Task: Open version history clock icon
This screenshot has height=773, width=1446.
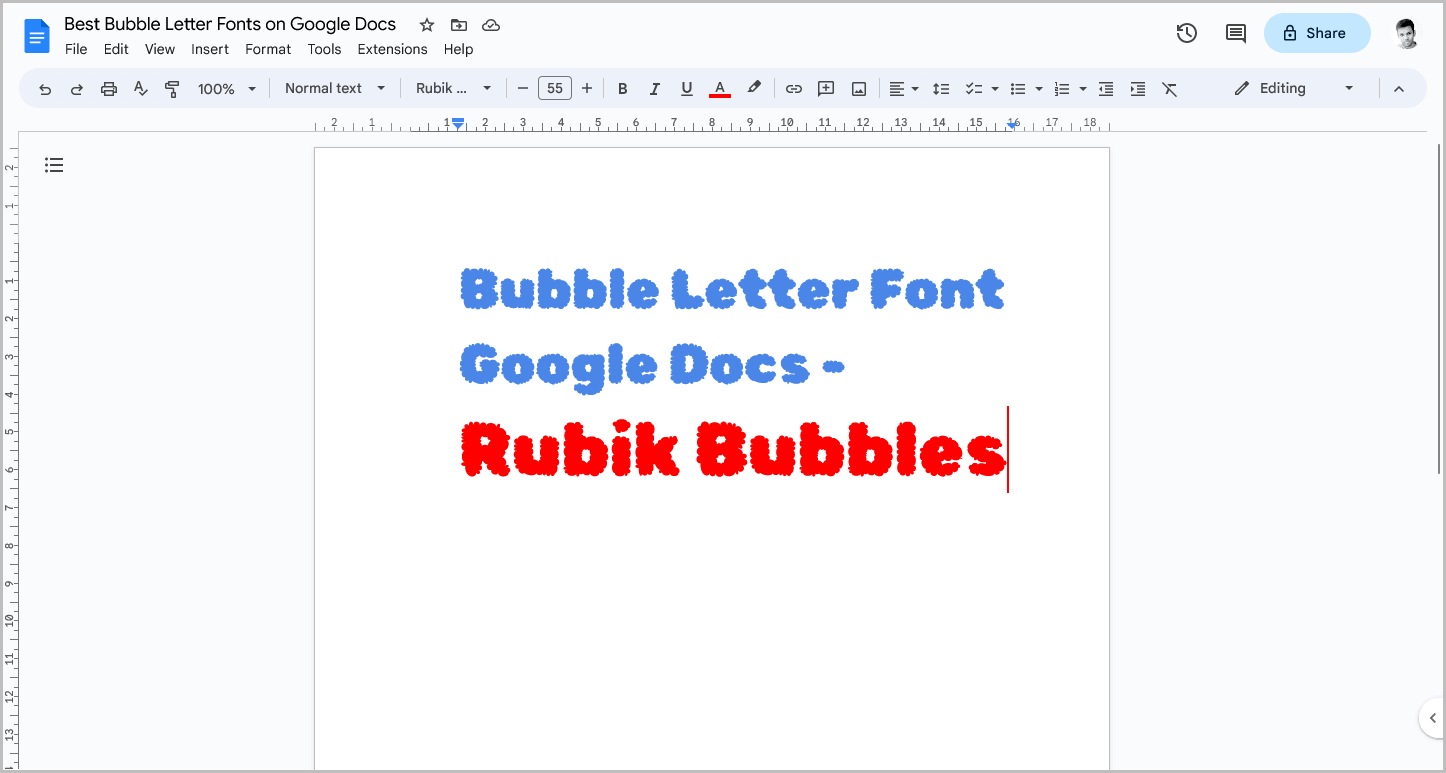Action: coord(1187,33)
